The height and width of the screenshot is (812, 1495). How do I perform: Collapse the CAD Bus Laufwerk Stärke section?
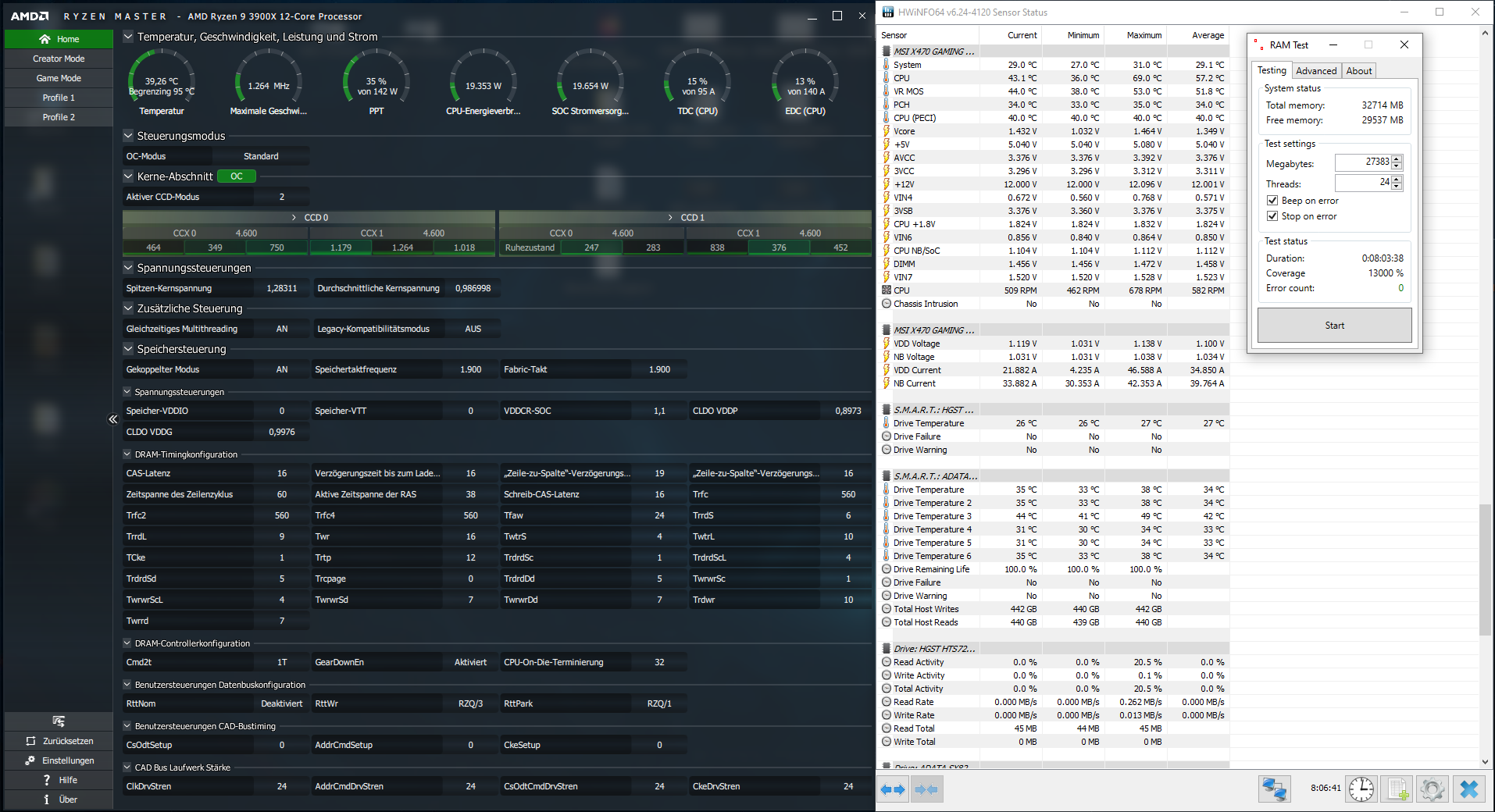127,767
